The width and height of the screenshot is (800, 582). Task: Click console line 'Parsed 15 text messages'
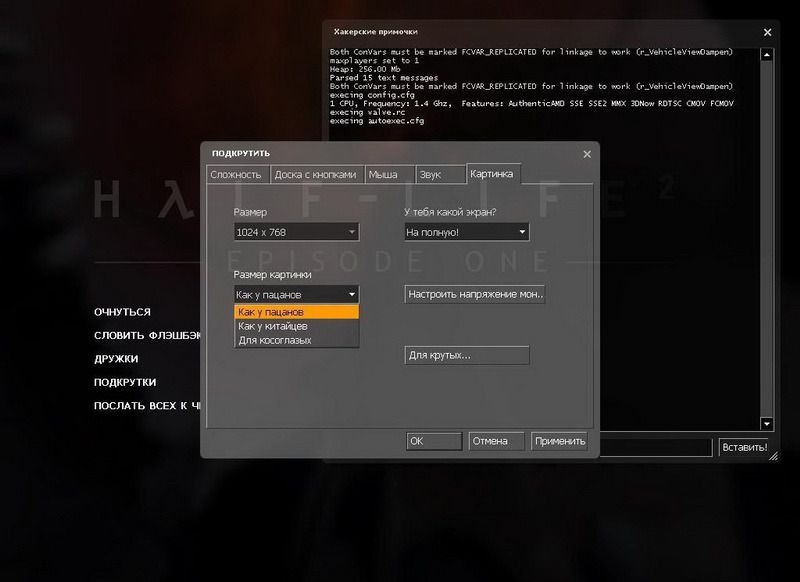pyautogui.click(x=384, y=78)
